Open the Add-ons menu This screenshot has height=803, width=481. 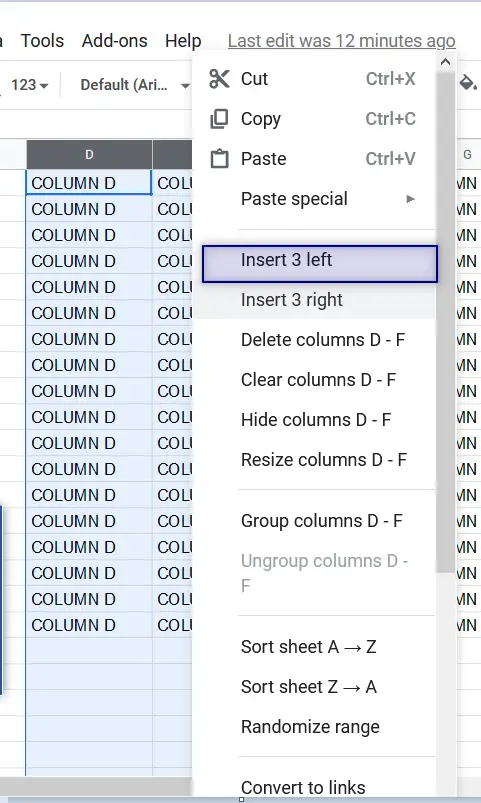click(114, 41)
